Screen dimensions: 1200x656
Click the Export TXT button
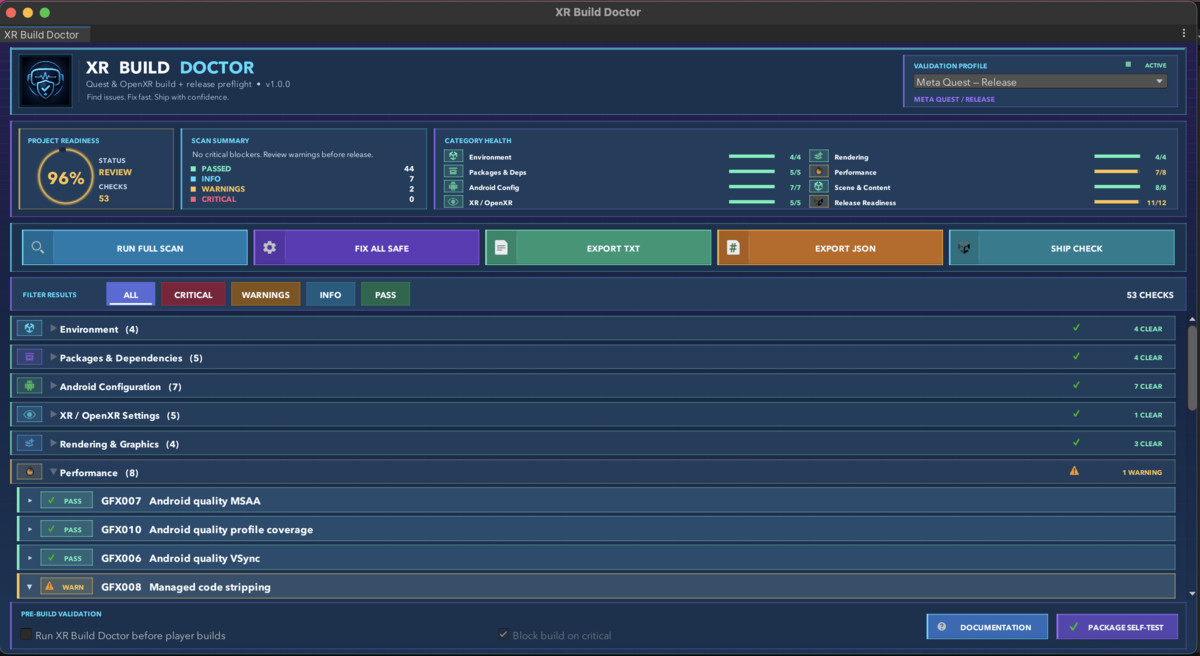pyautogui.click(x=599, y=248)
